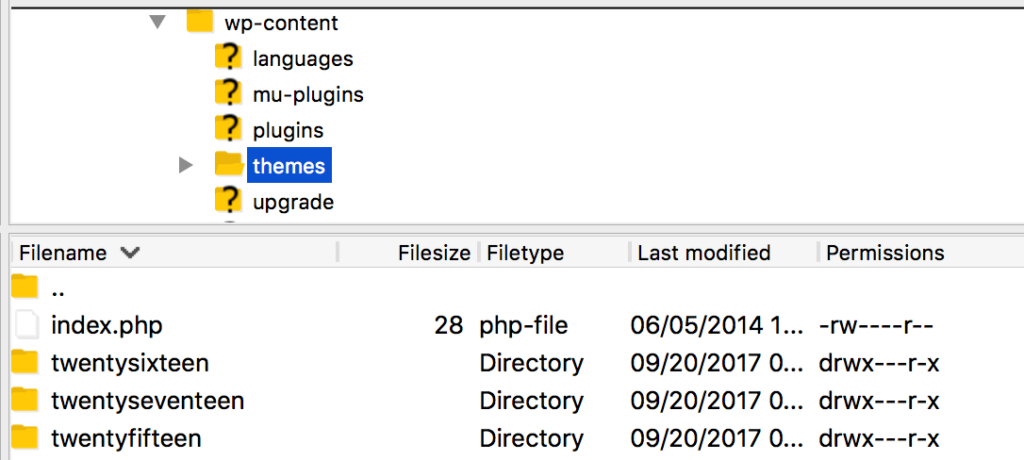Sort by Last modified column header
The image size is (1024, 460).
coord(703,253)
